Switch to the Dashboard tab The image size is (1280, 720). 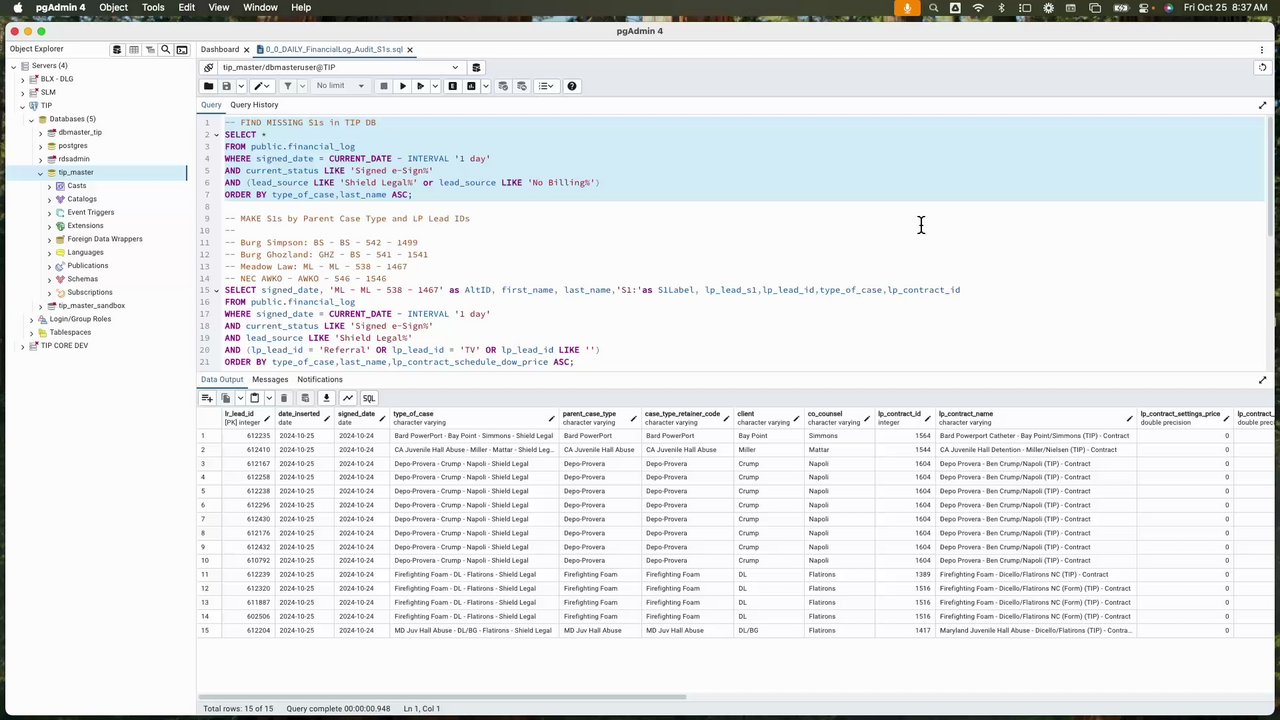(x=219, y=49)
